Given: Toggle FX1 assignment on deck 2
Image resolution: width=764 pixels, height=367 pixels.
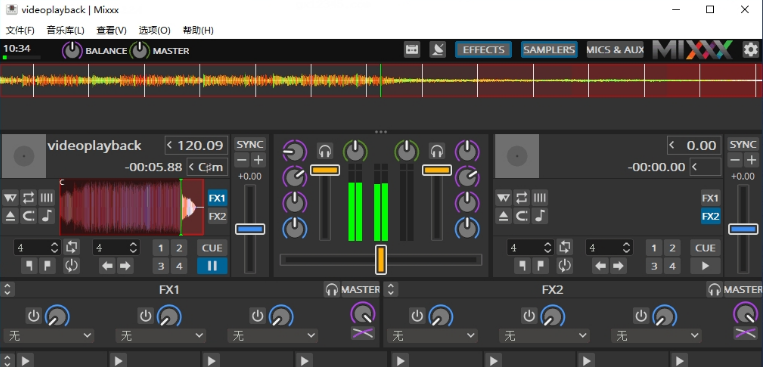Looking at the screenshot, I should pos(710,198).
